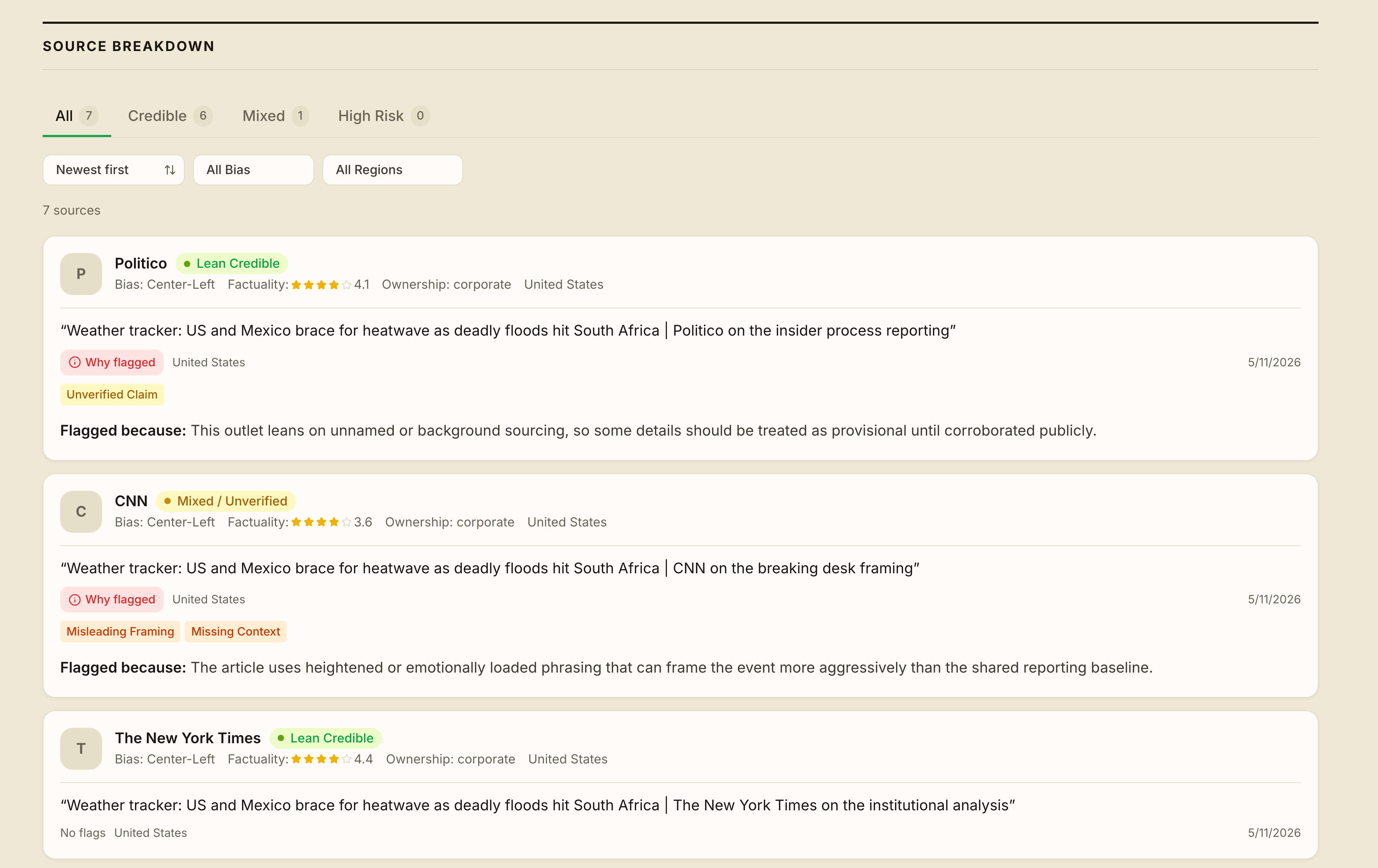
Task: Click the 5/11/2026 date on New York Times card
Action: pyautogui.click(x=1274, y=833)
